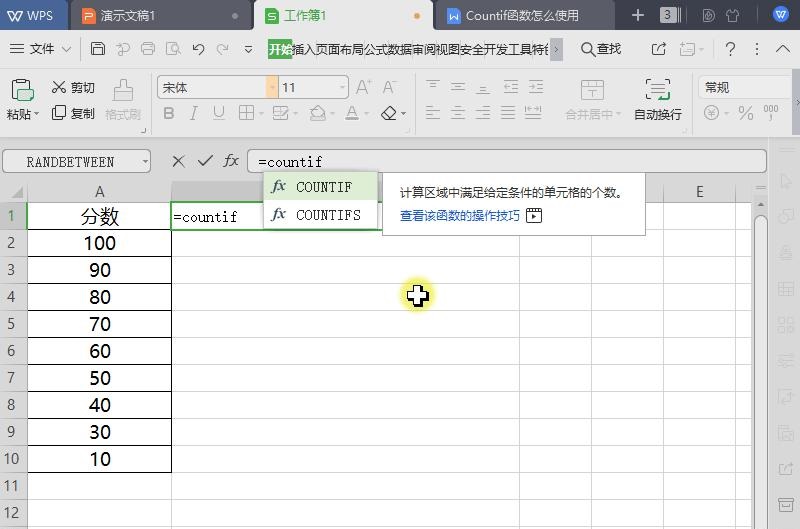This screenshot has width=800, height=529.
Task: Open the name box dropdown showing RANDBETWEEN
Action: 146,161
